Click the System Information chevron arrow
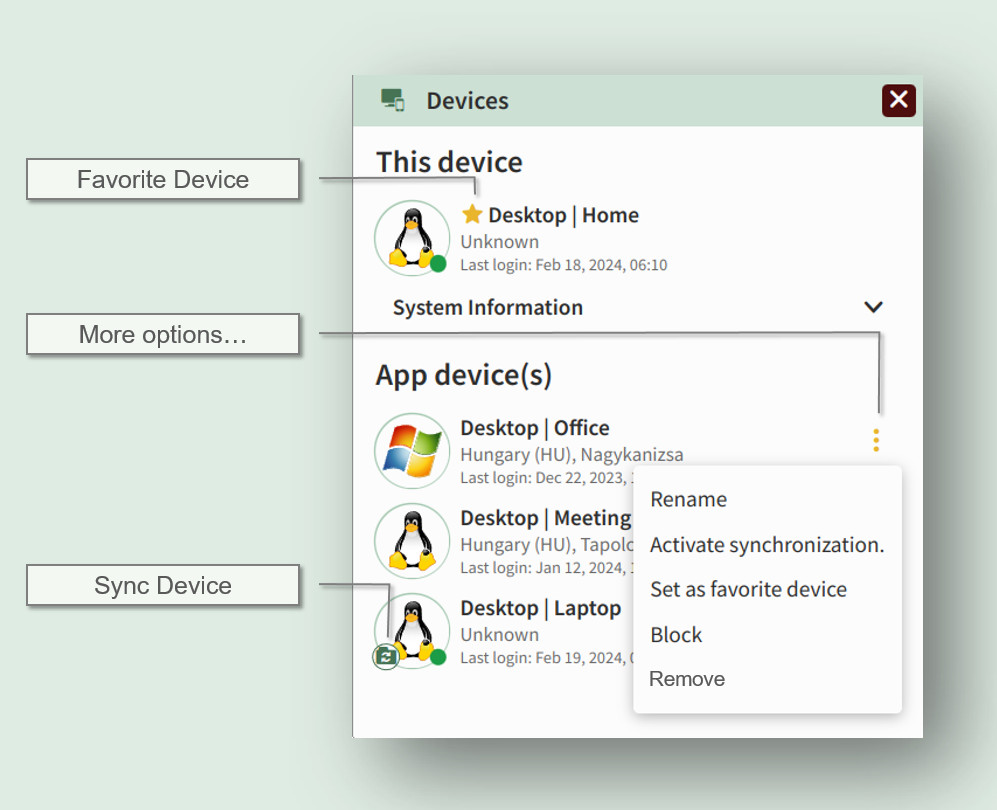The height and width of the screenshot is (810, 997). [x=873, y=307]
